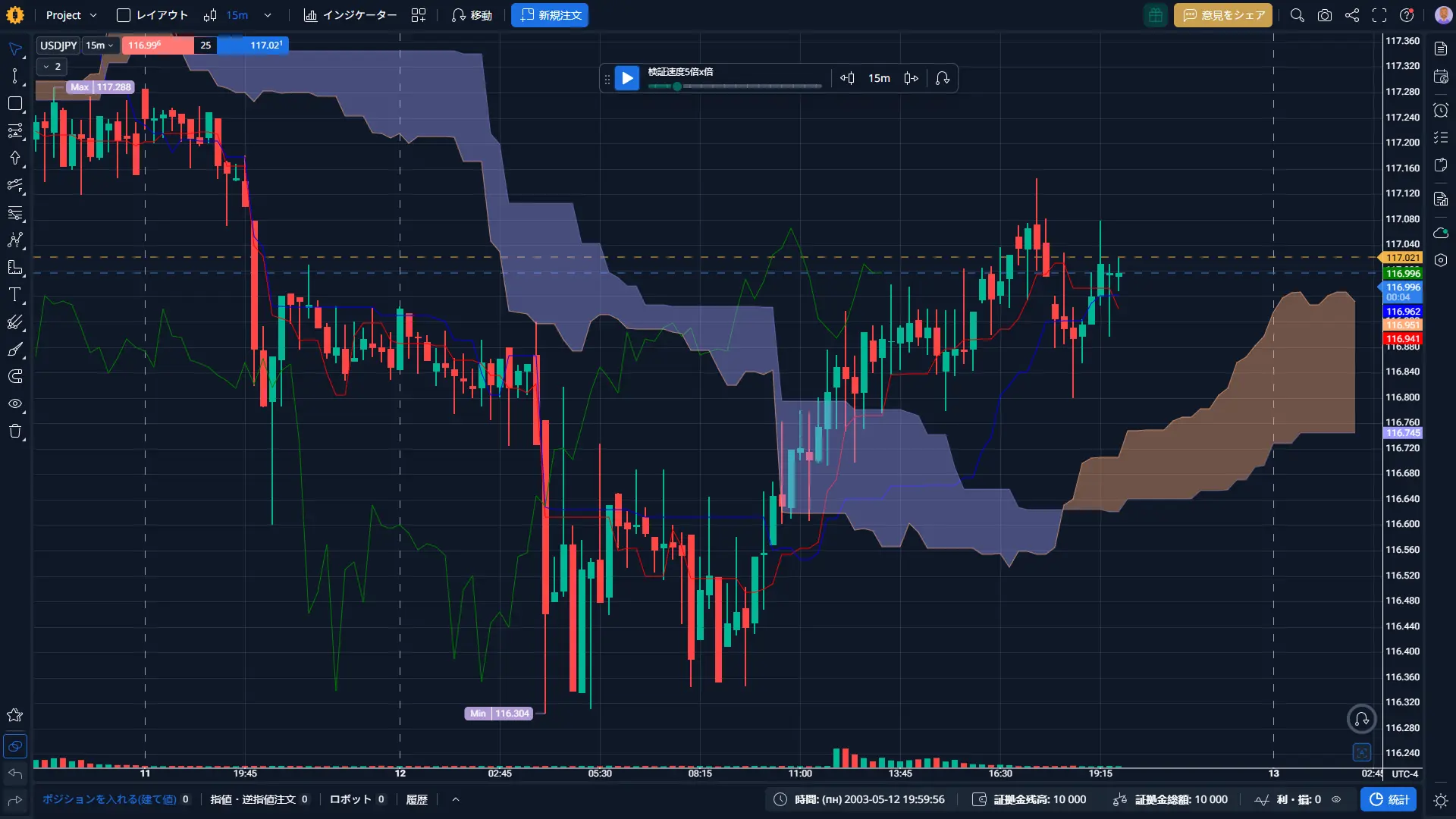Adjust the replay speed slider
The height and width of the screenshot is (819, 1456).
coord(677,86)
